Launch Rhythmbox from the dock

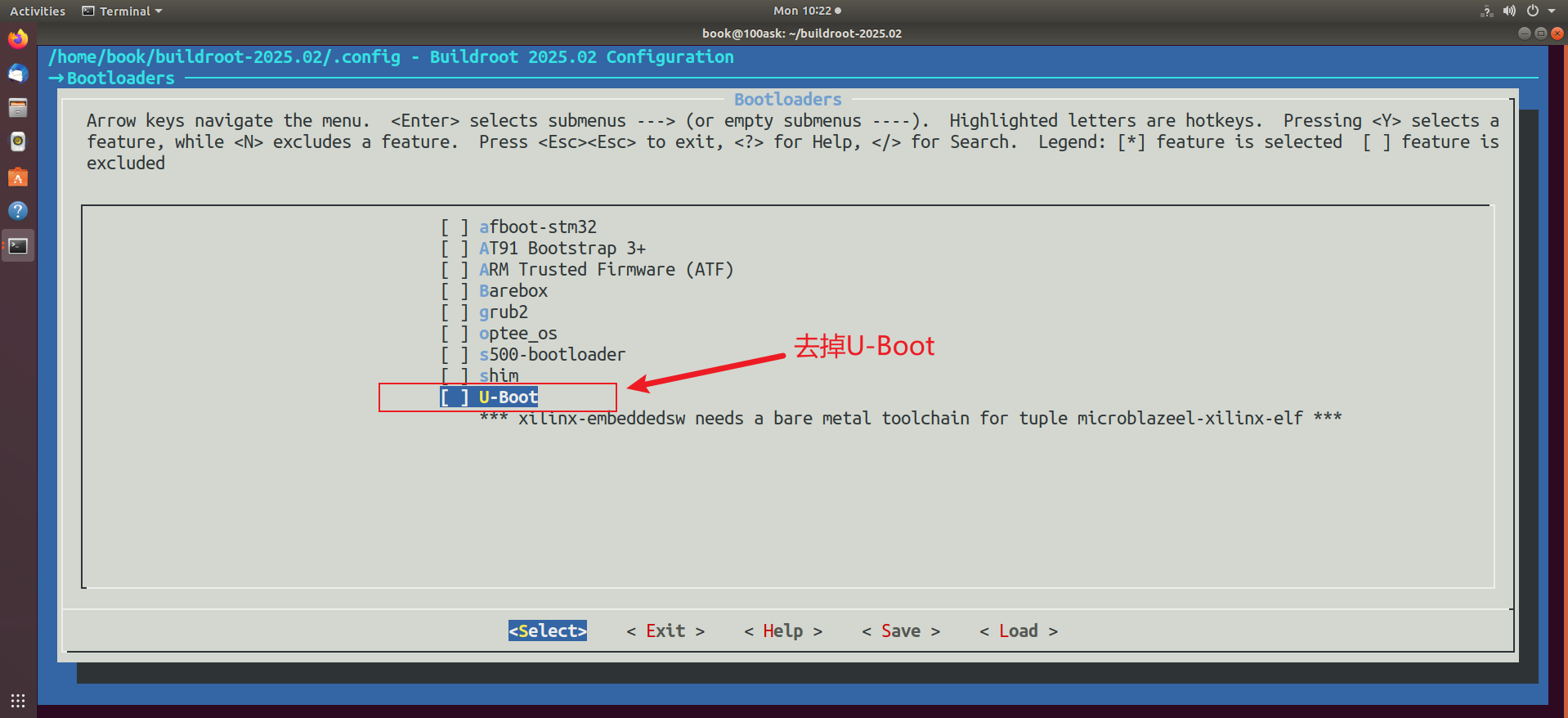18,142
